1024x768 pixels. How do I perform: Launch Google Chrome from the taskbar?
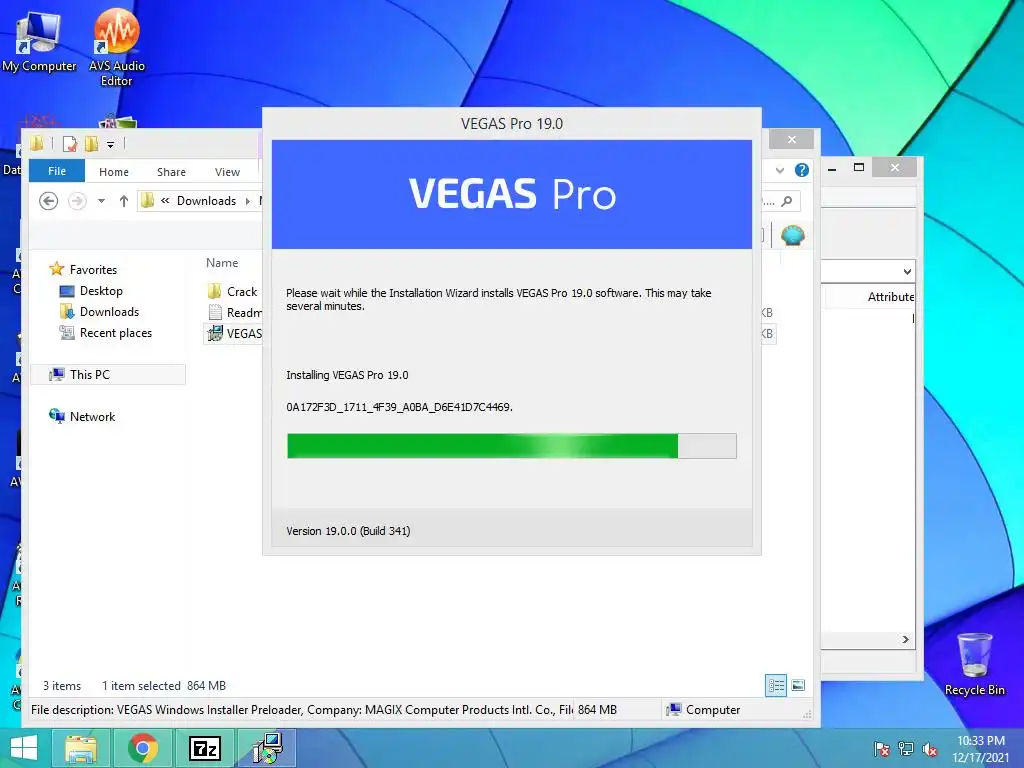[143, 748]
